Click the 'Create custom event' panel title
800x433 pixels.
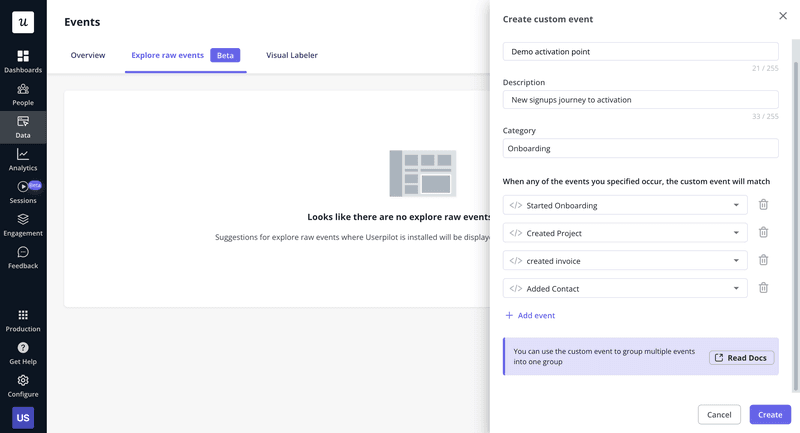547,19
